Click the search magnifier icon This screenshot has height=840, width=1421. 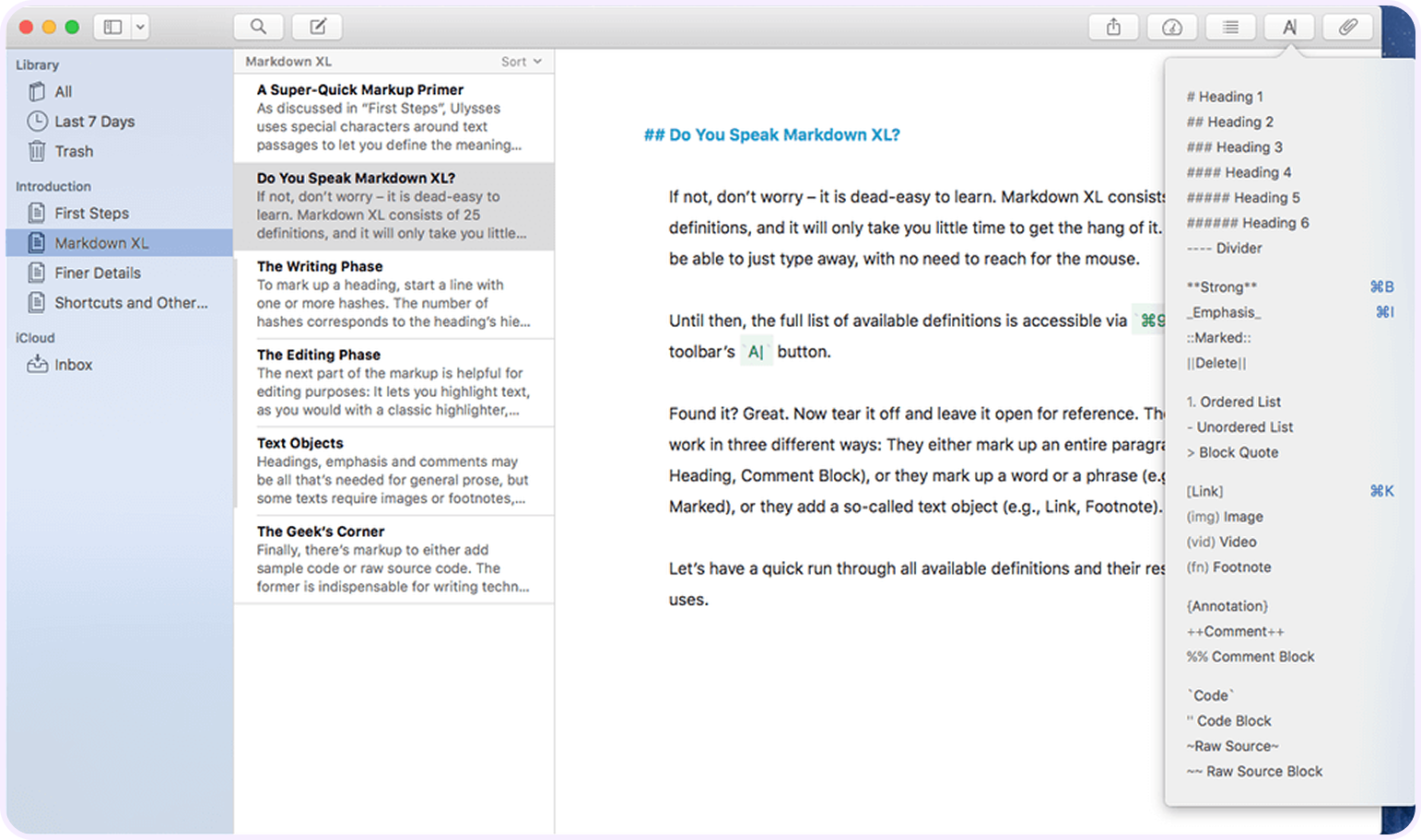259,27
